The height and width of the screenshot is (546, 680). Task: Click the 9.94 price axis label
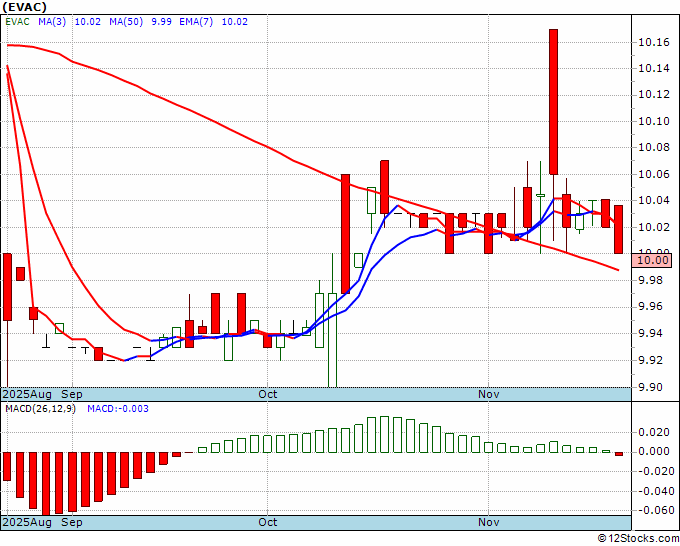[651, 333]
